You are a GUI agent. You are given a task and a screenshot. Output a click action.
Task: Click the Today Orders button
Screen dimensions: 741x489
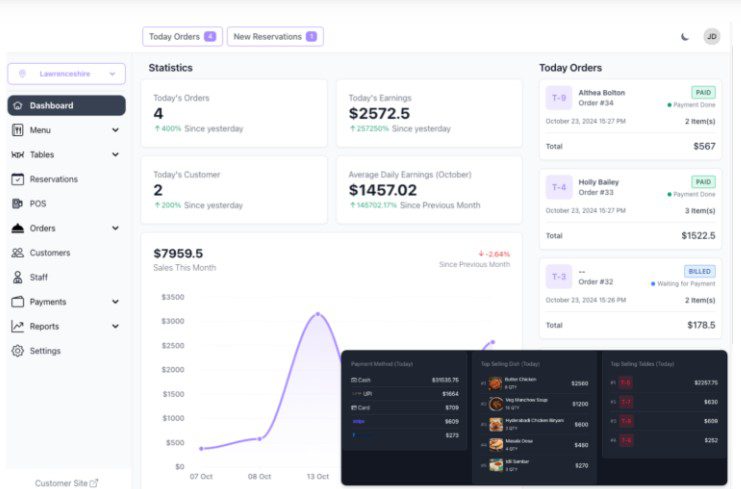coord(181,37)
